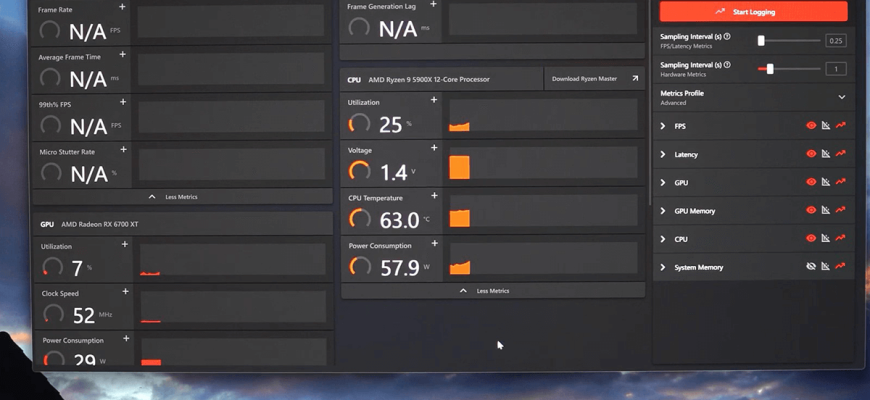Click the red trend-line icon for Latency

(841, 154)
